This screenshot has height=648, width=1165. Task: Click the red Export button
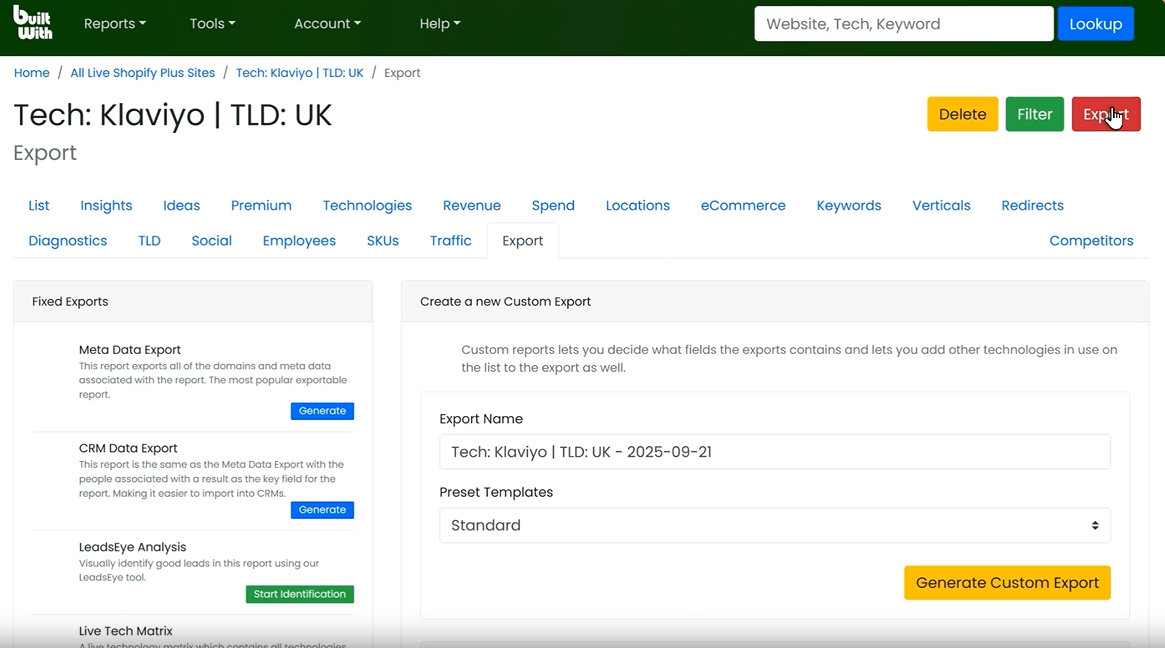click(x=1106, y=114)
